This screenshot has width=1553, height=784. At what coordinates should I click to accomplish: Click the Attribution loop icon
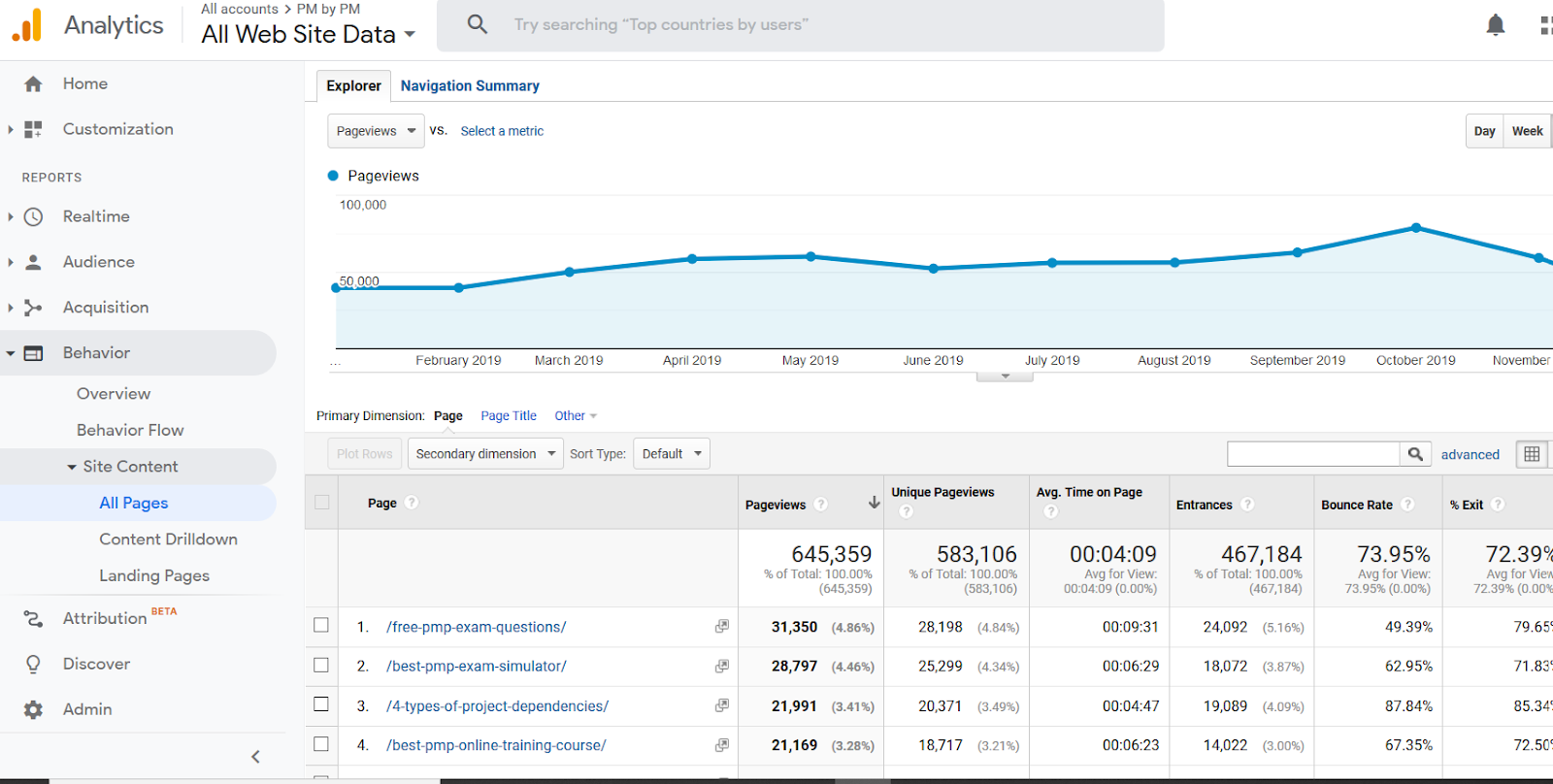pyautogui.click(x=33, y=618)
